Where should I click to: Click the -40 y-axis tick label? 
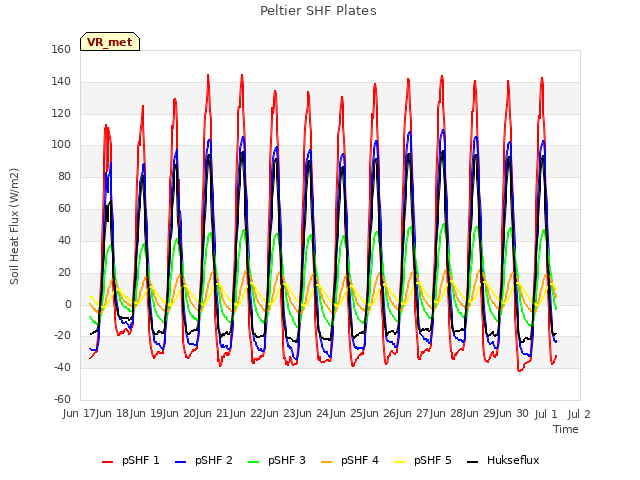pyautogui.click(x=62, y=367)
